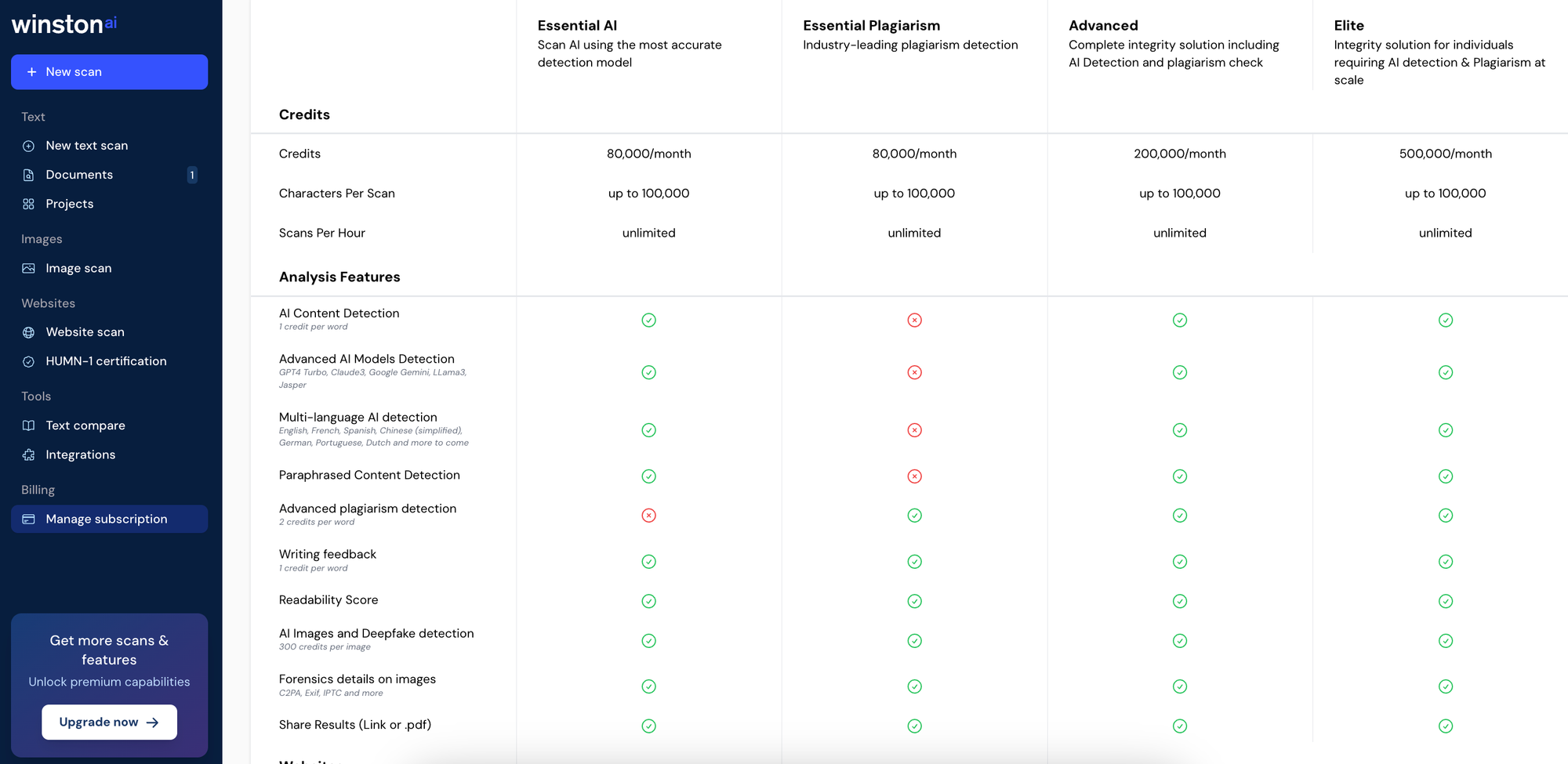Image resolution: width=1568 pixels, height=764 pixels.
Task: Click the arrow icon on Upgrade now
Action: coord(152,722)
